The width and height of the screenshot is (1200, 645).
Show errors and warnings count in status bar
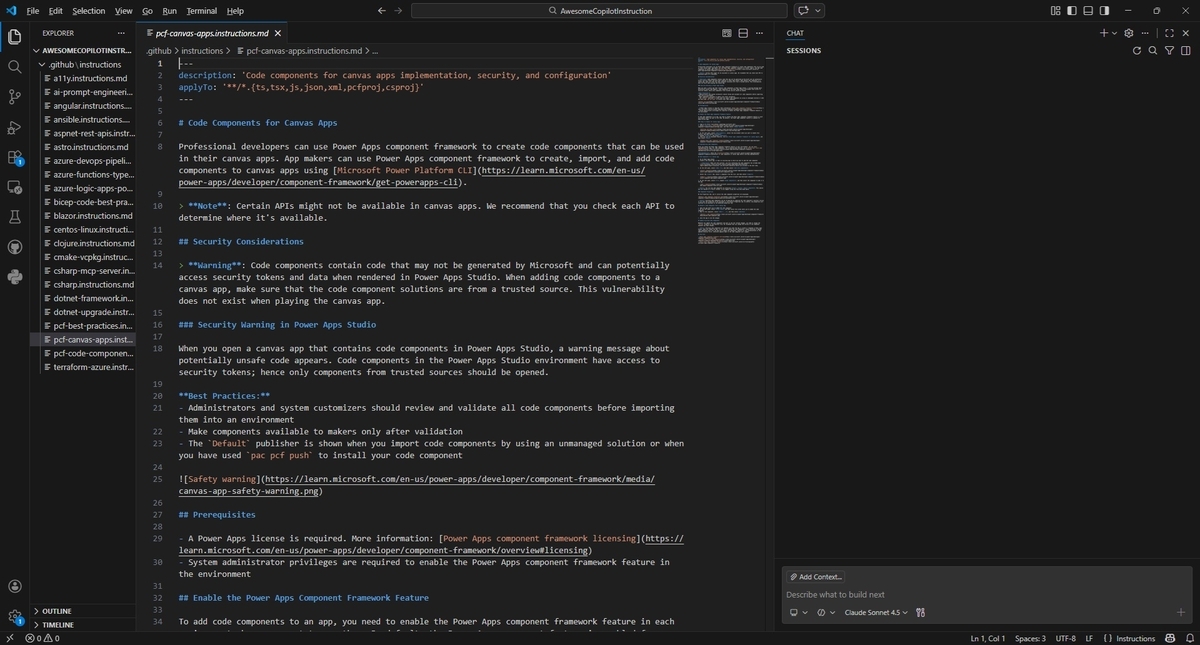pos(42,638)
